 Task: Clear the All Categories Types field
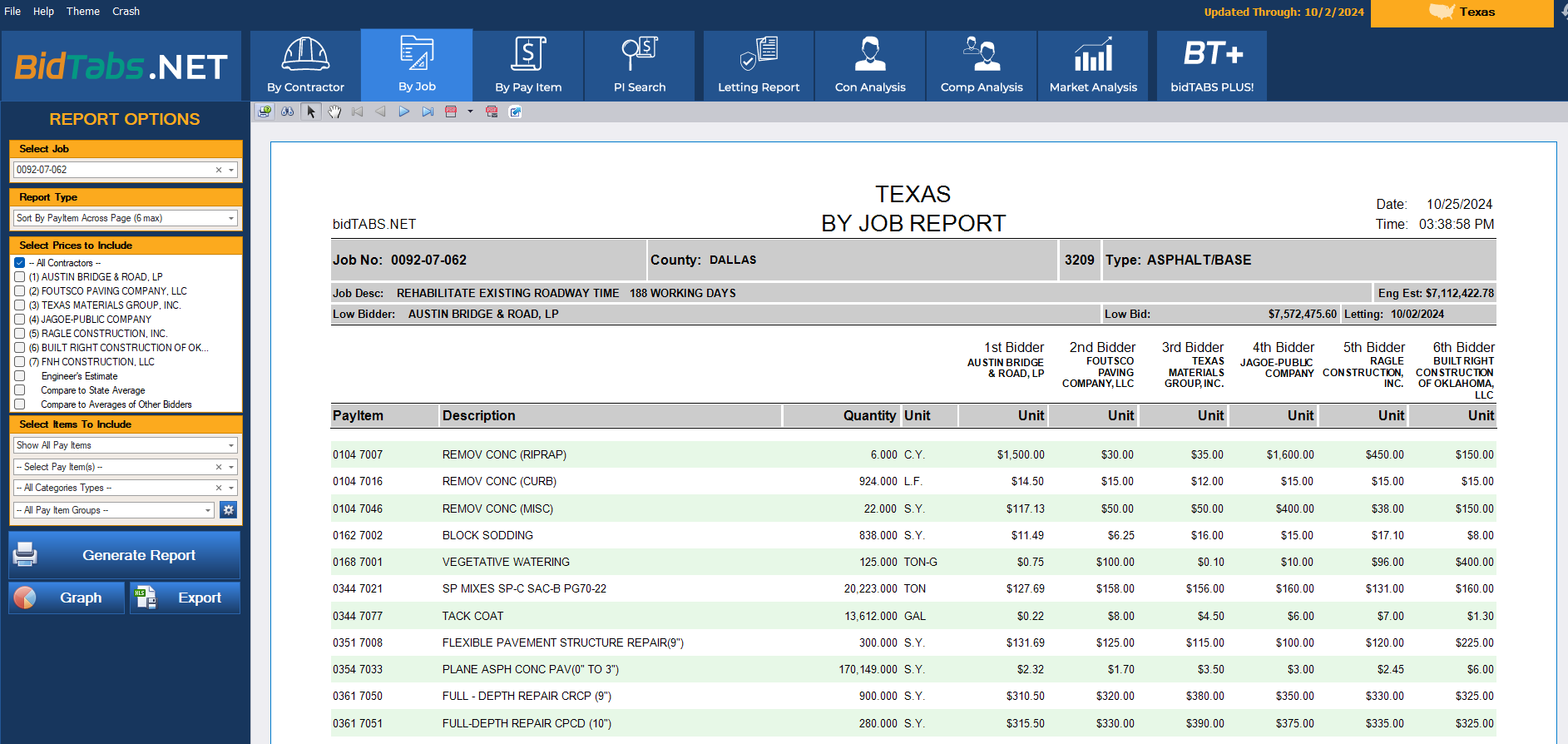pyautogui.click(x=219, y=488)
